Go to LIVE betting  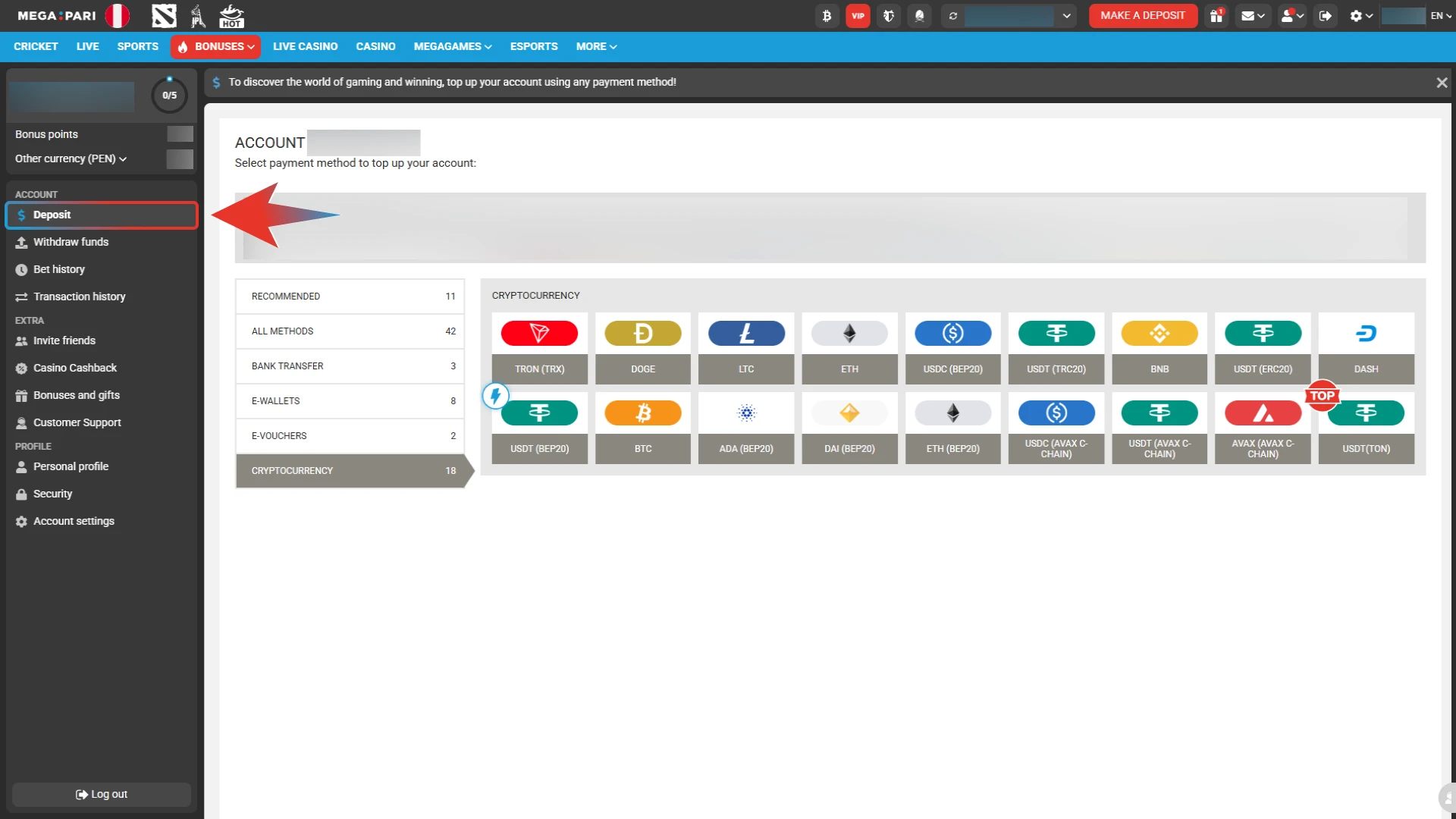87,46
